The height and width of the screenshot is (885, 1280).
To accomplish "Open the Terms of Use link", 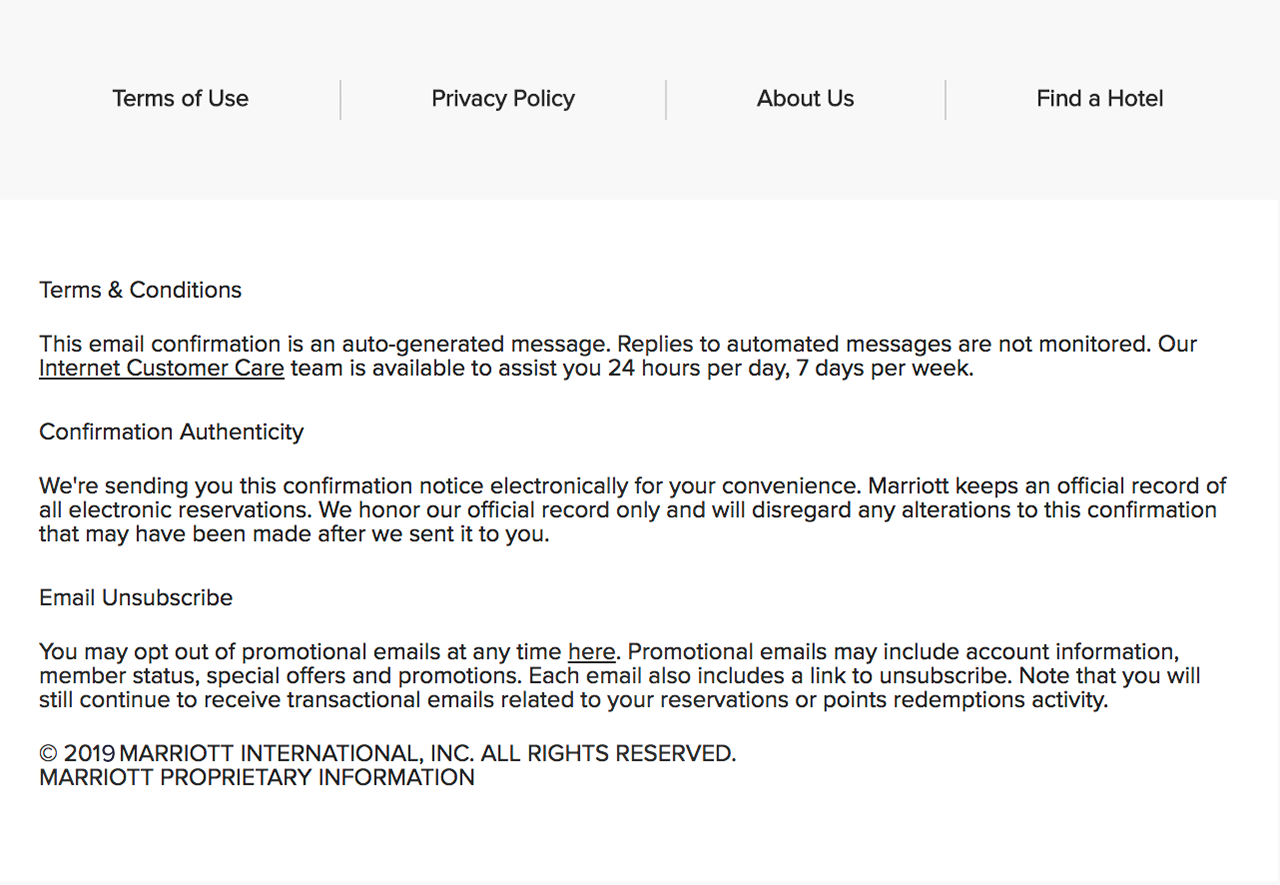I will coord(180,98).
